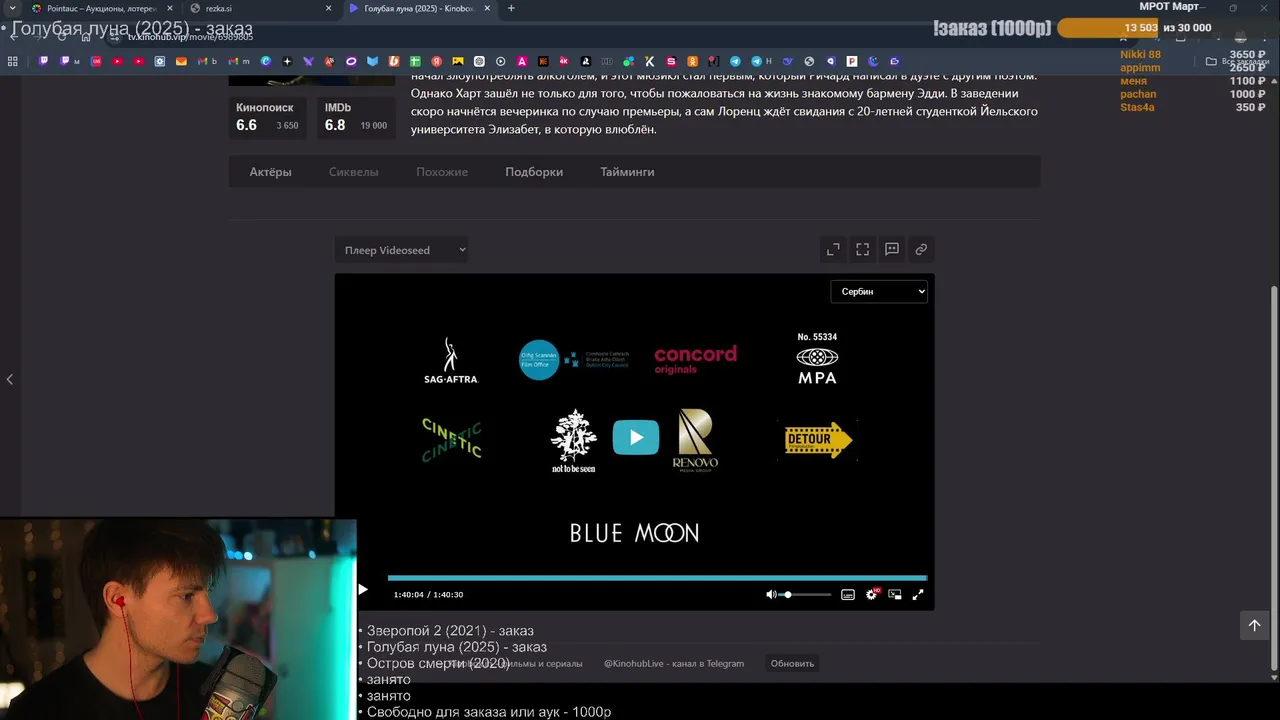Click the large play button in video center
Image resolution: width=1280 pixels, height=720 pixels.
coord(636,437)
